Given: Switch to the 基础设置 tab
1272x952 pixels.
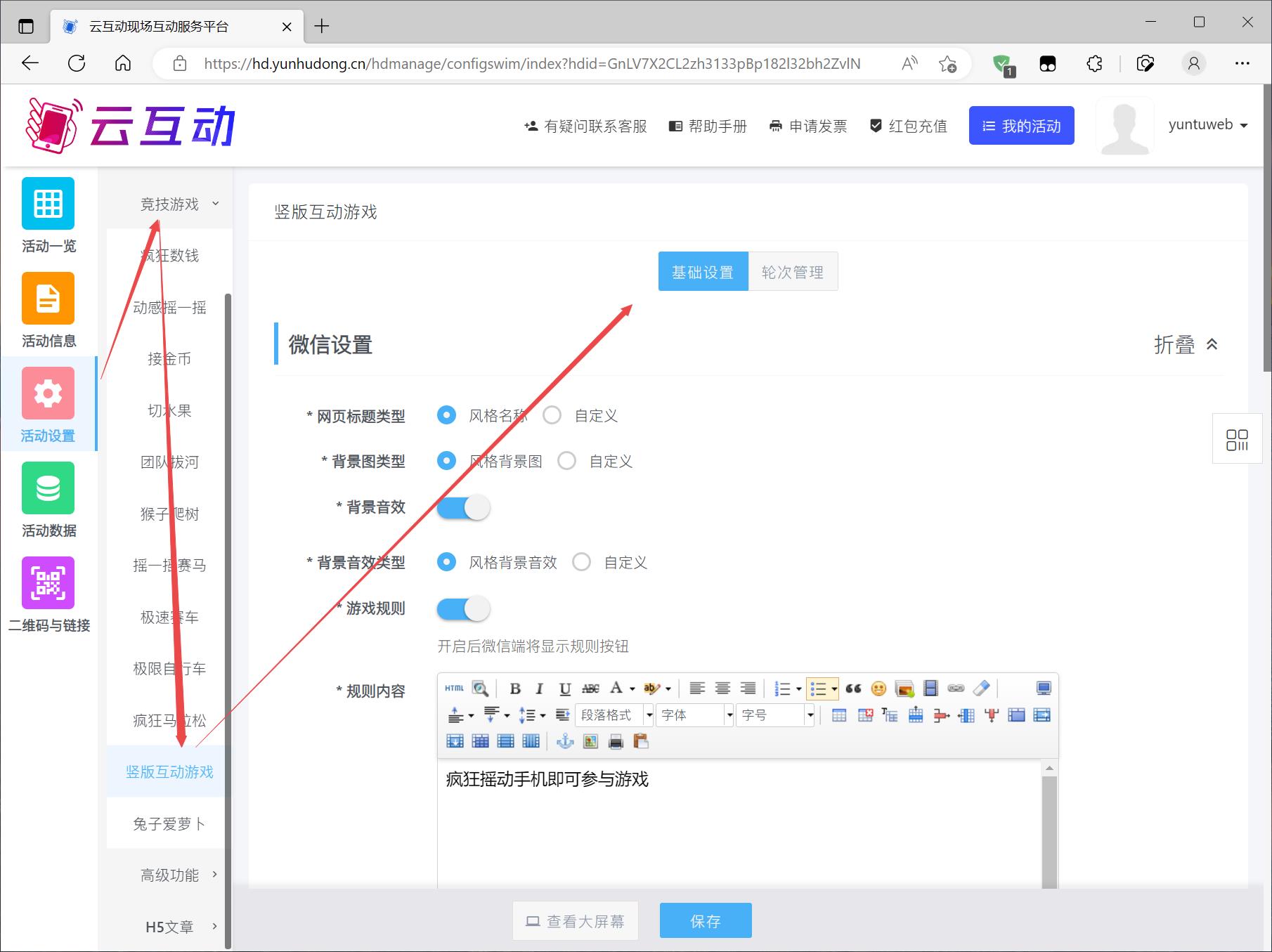Looking at the screenshot, I should (x=703, y=271).
